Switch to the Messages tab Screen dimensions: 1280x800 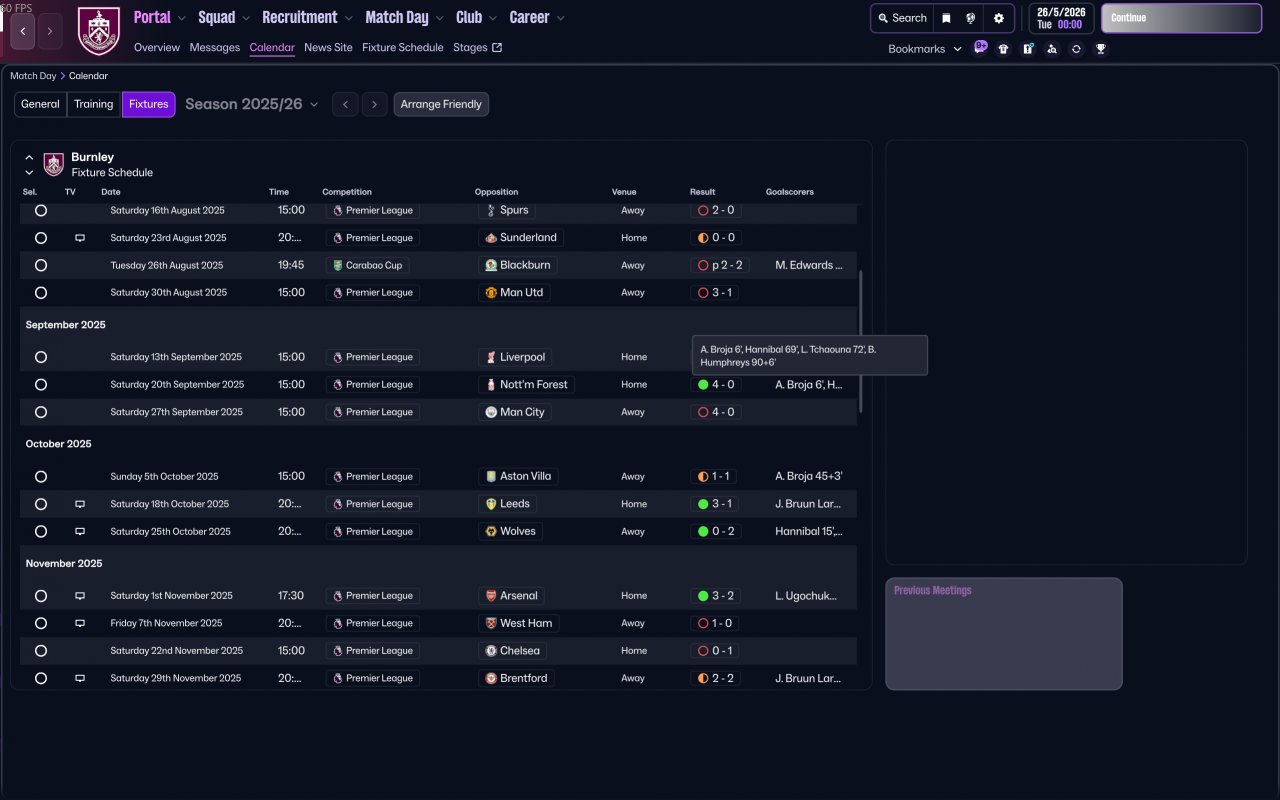215,47
